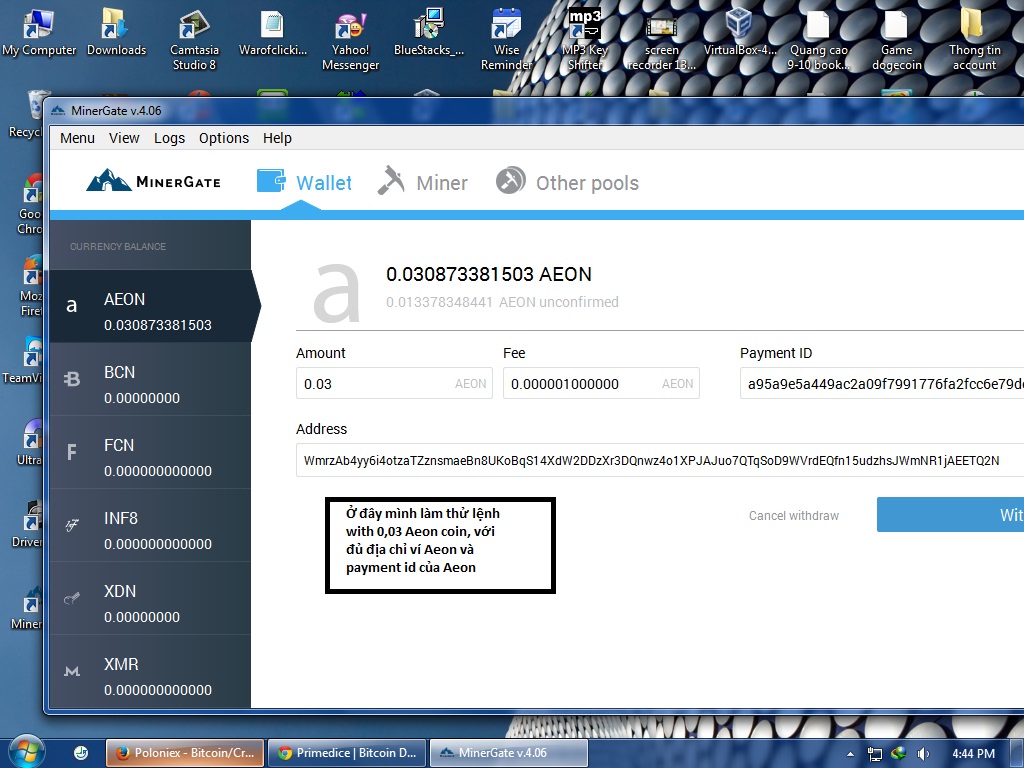Image resolution: width=1024 pixels, height=768 pixels.
Task: Open the Downloads folder on desktop
Action: click(x=116, y=31)
